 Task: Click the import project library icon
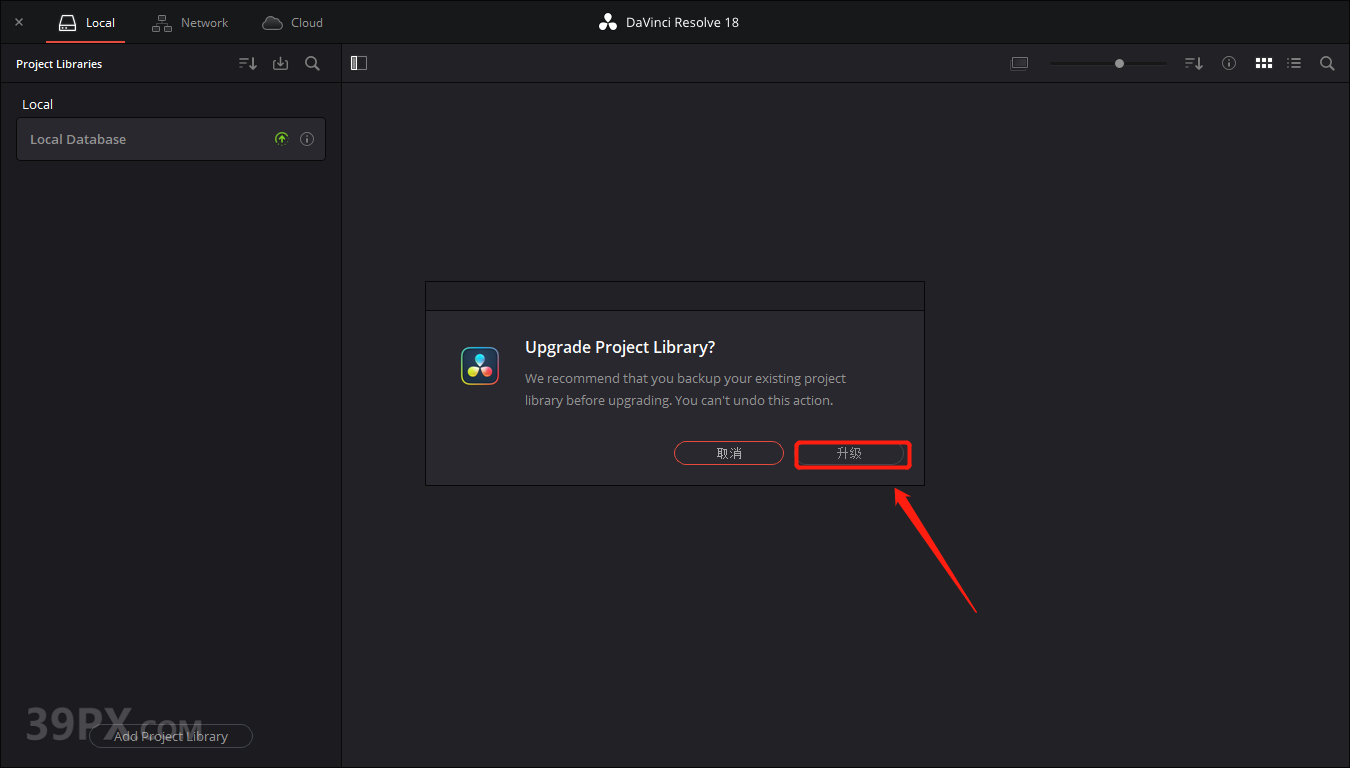click(x=281, y=63)
